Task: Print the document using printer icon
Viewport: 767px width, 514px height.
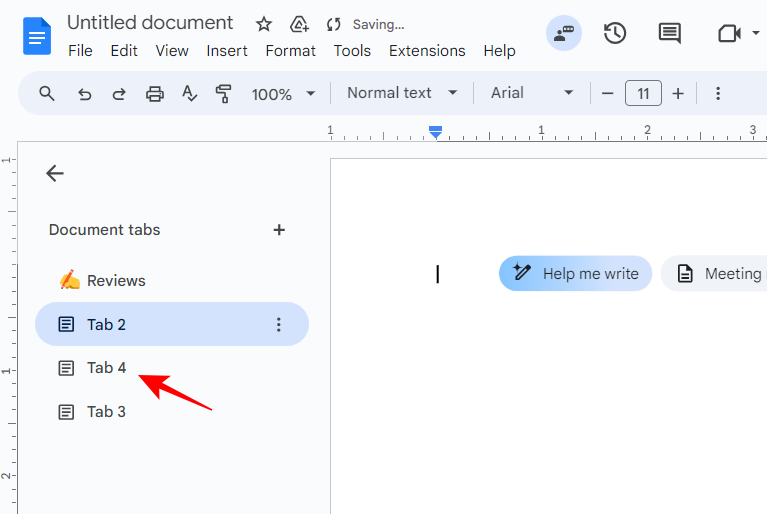Action: point(155,94)
